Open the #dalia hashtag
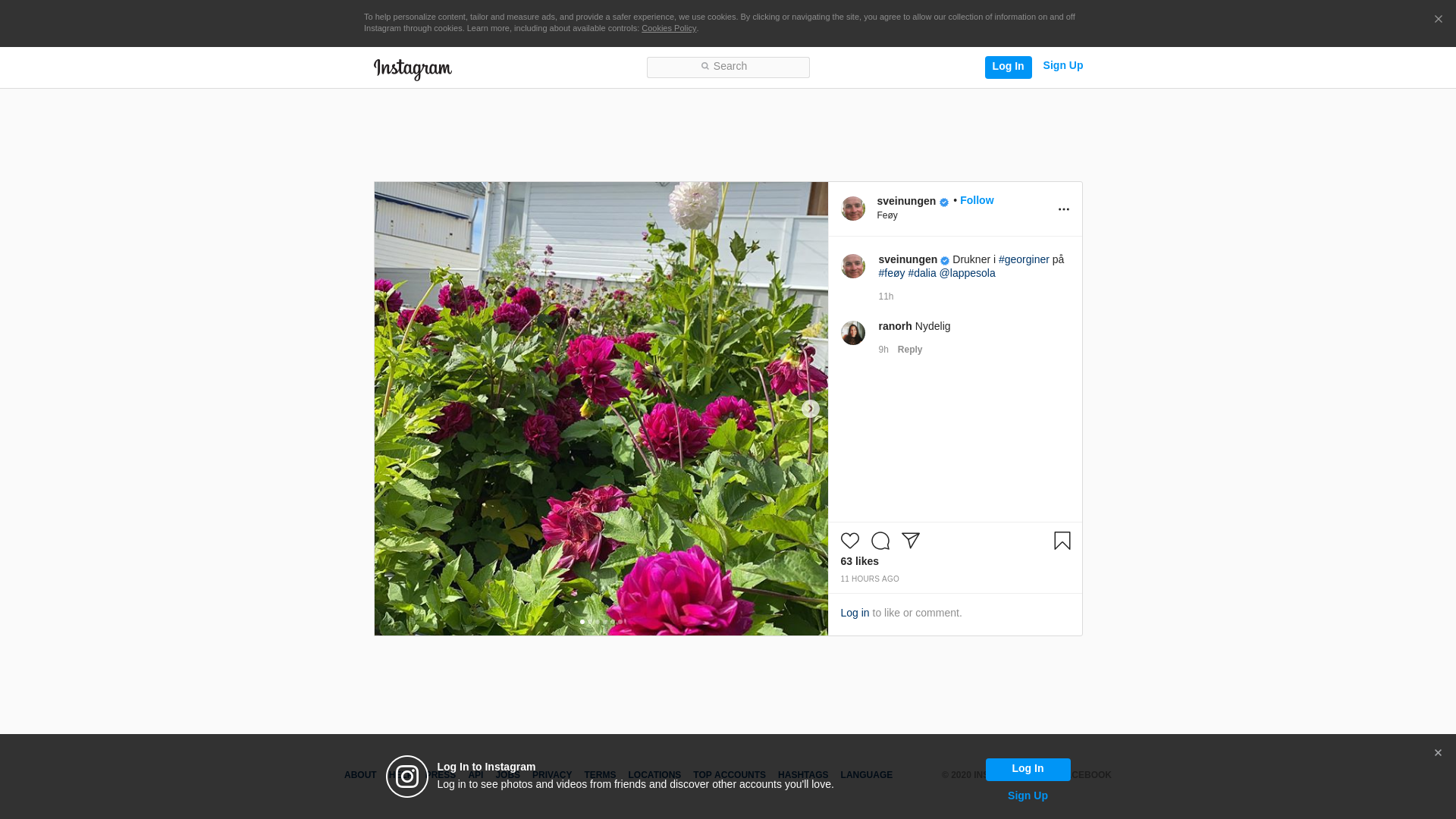 922,273
